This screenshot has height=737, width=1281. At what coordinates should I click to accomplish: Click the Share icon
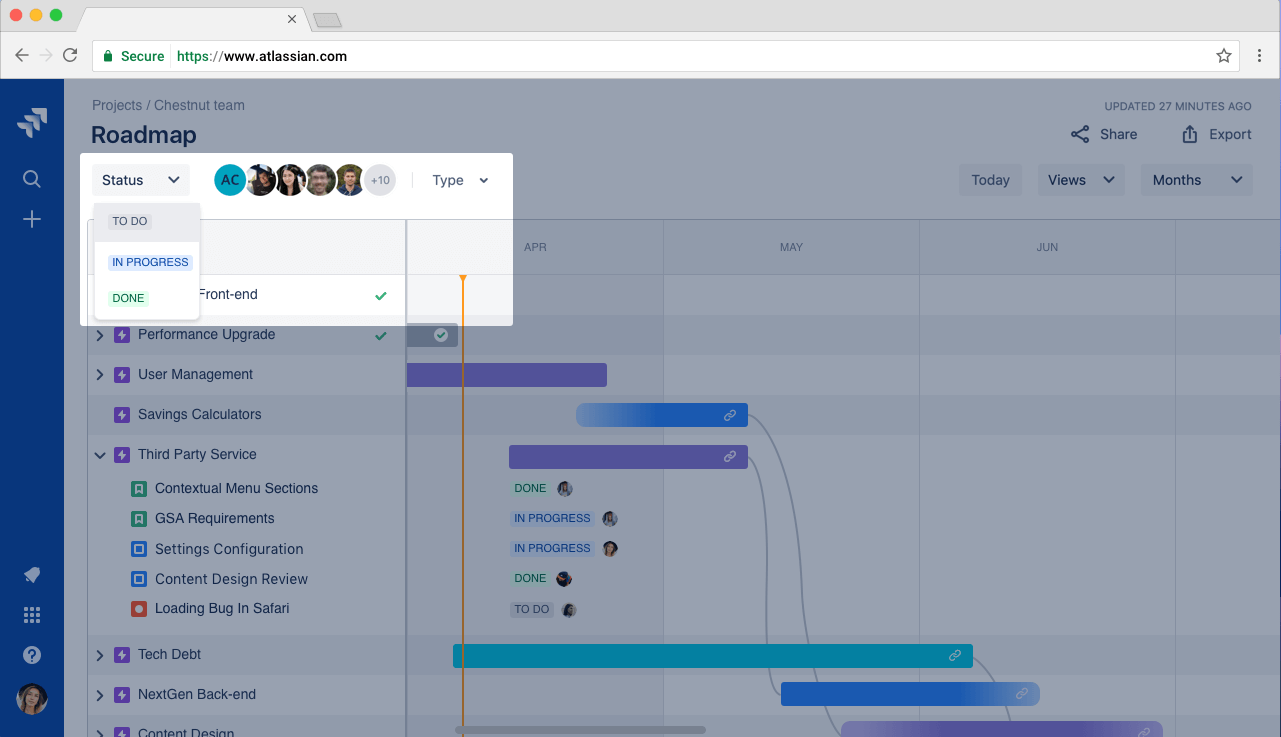[1080, 134]
